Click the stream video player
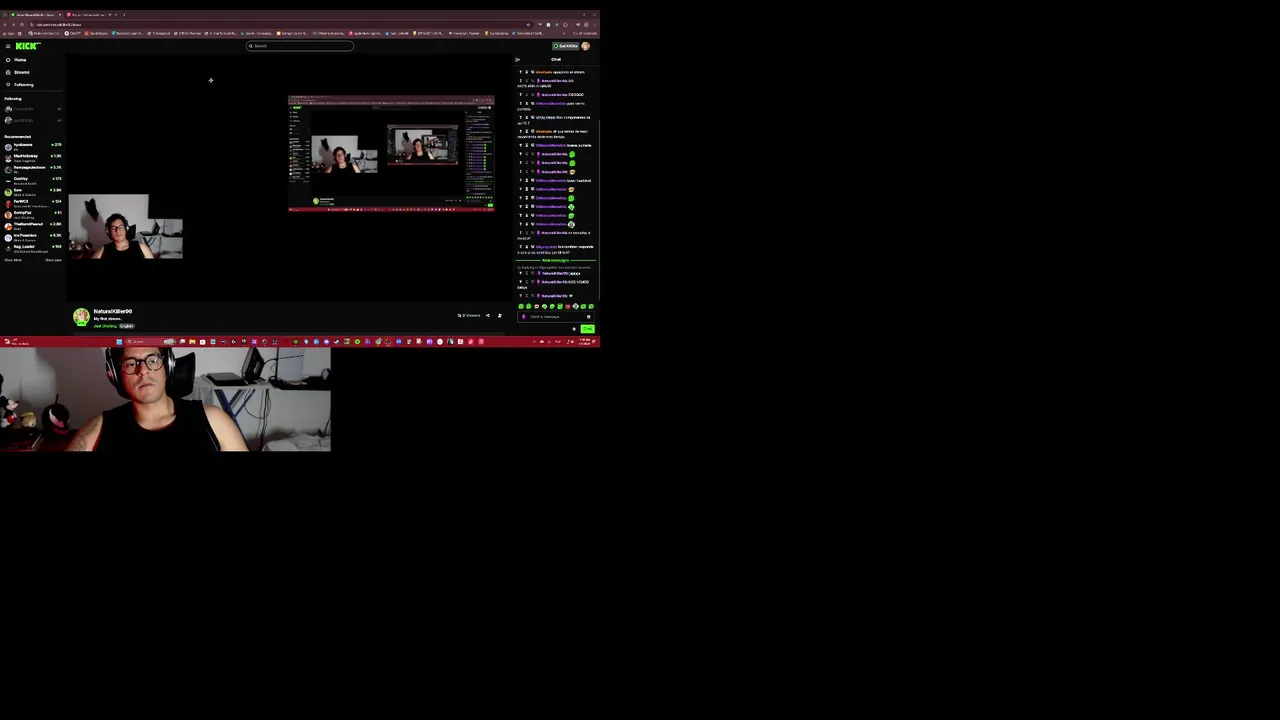Image resolution: width=1280 pixels, height=720 pixels. [289, 177]
